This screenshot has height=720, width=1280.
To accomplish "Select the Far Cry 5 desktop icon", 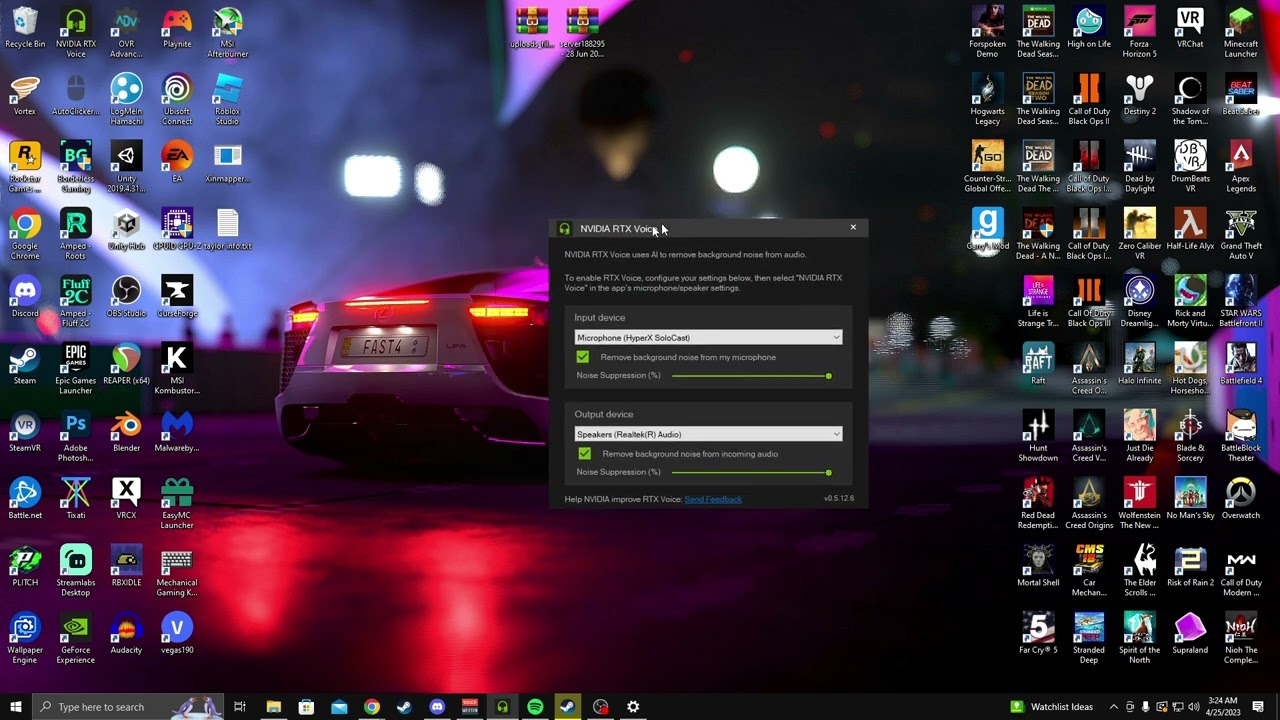I will (x=1038, y=633).
